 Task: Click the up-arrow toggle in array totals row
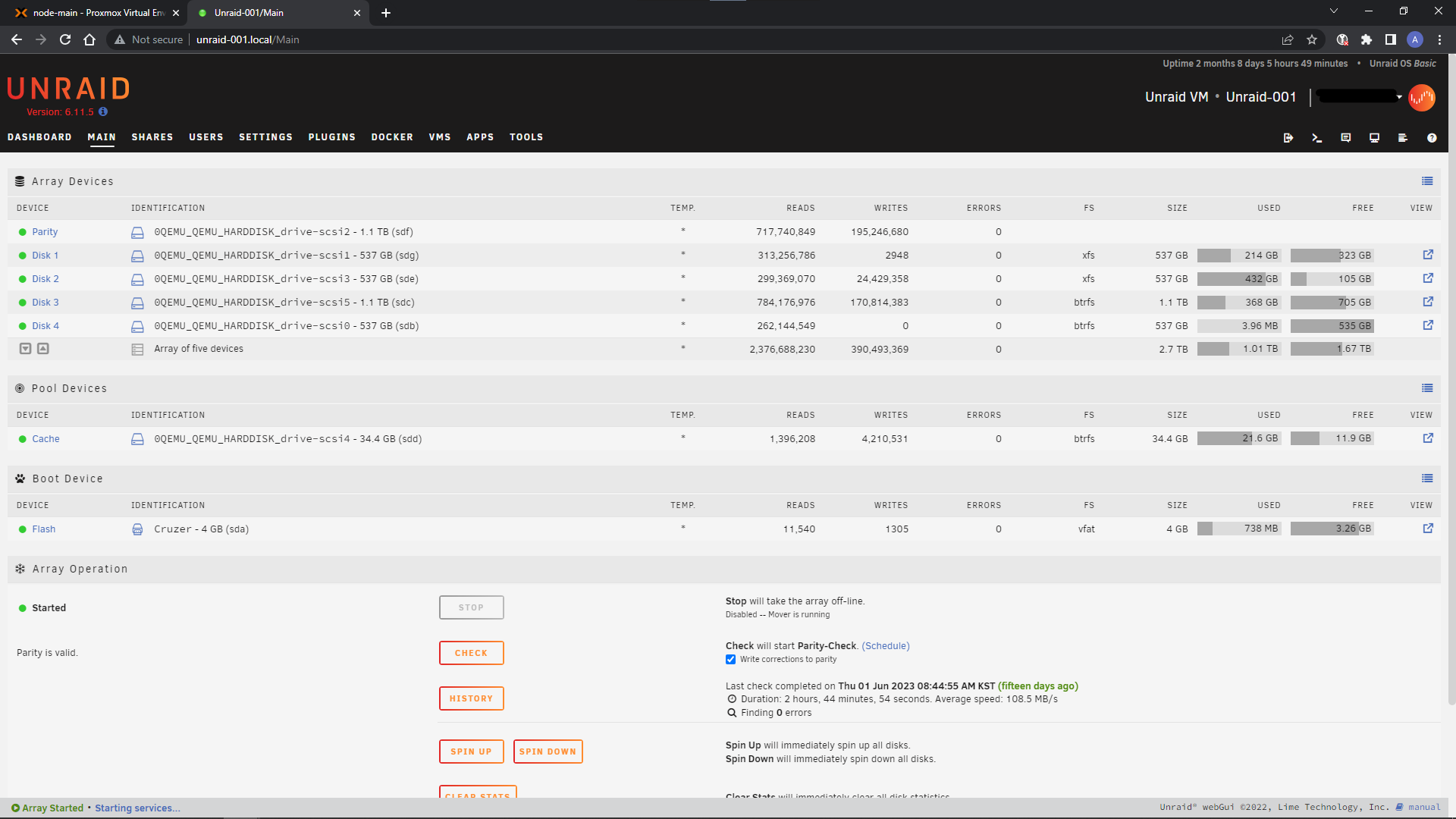43,349
